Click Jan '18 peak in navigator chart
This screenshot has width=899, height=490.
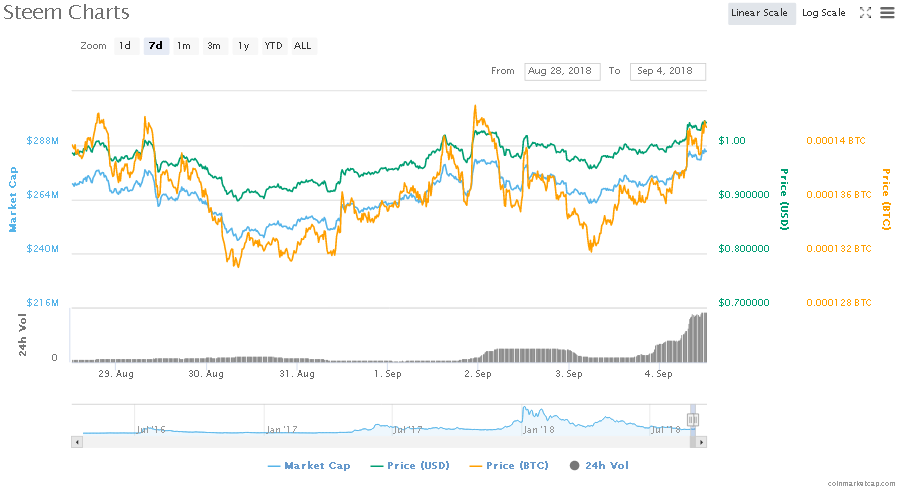tap(525, 409)
